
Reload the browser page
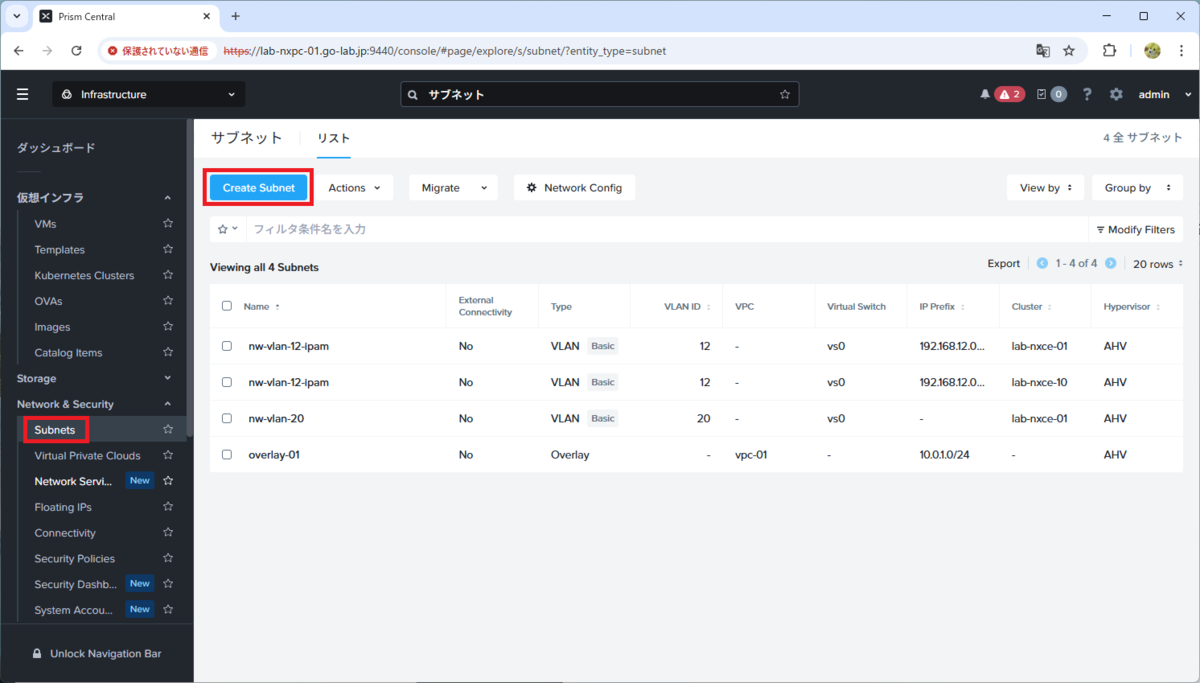point(76,50)
